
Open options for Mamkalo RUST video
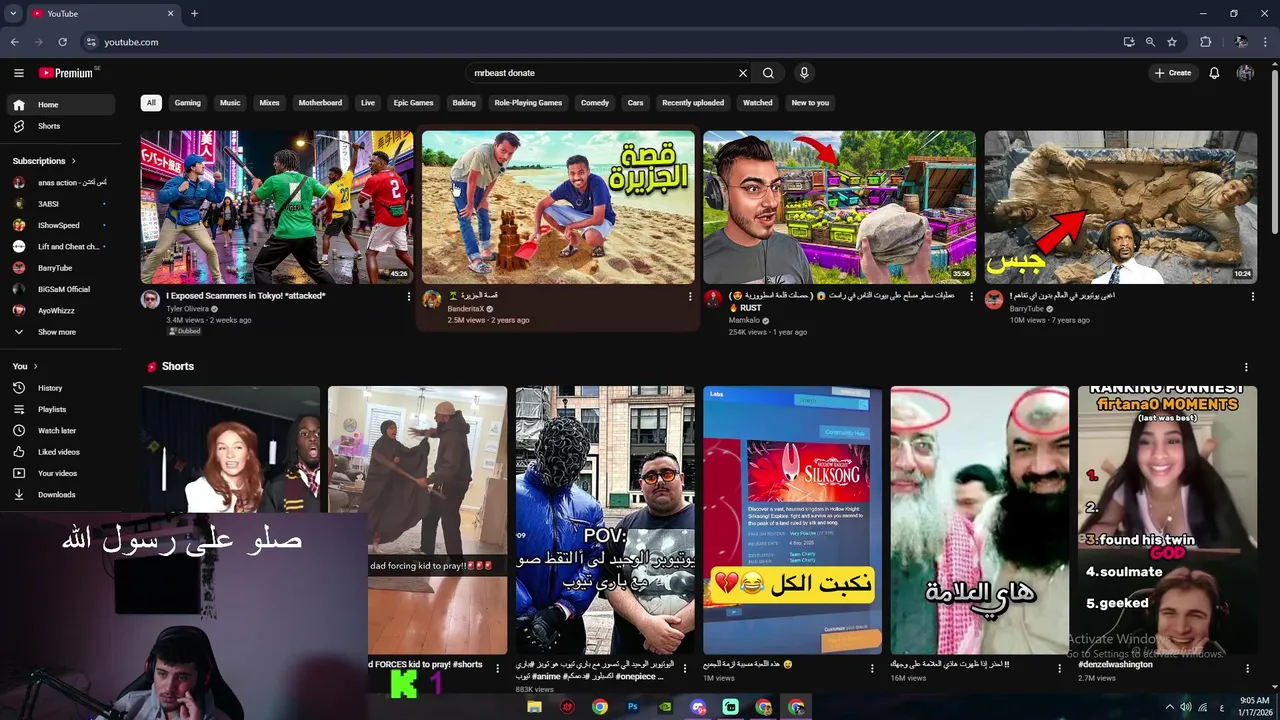point(971,296)
